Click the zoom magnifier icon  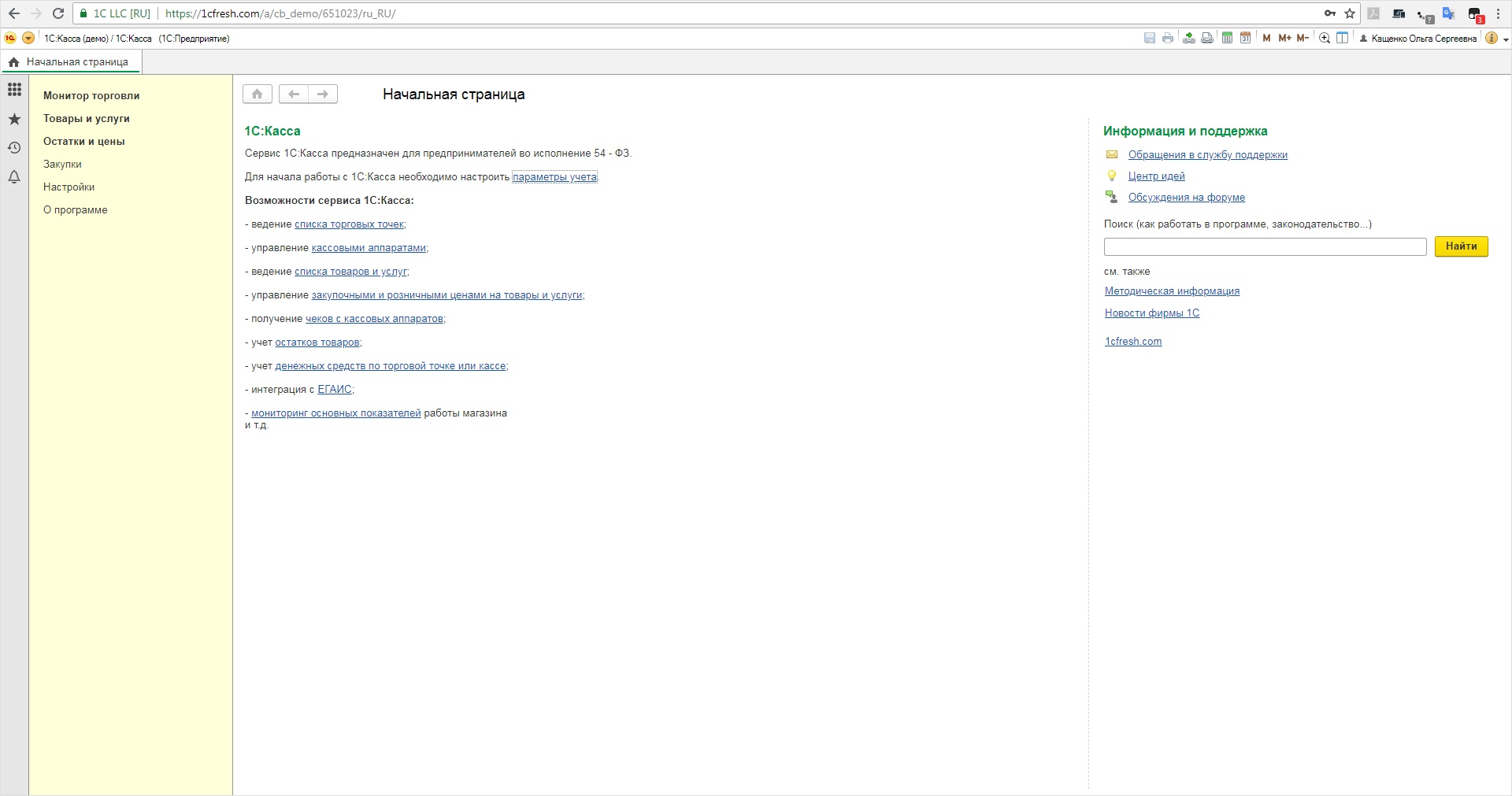coord(1325,38)
